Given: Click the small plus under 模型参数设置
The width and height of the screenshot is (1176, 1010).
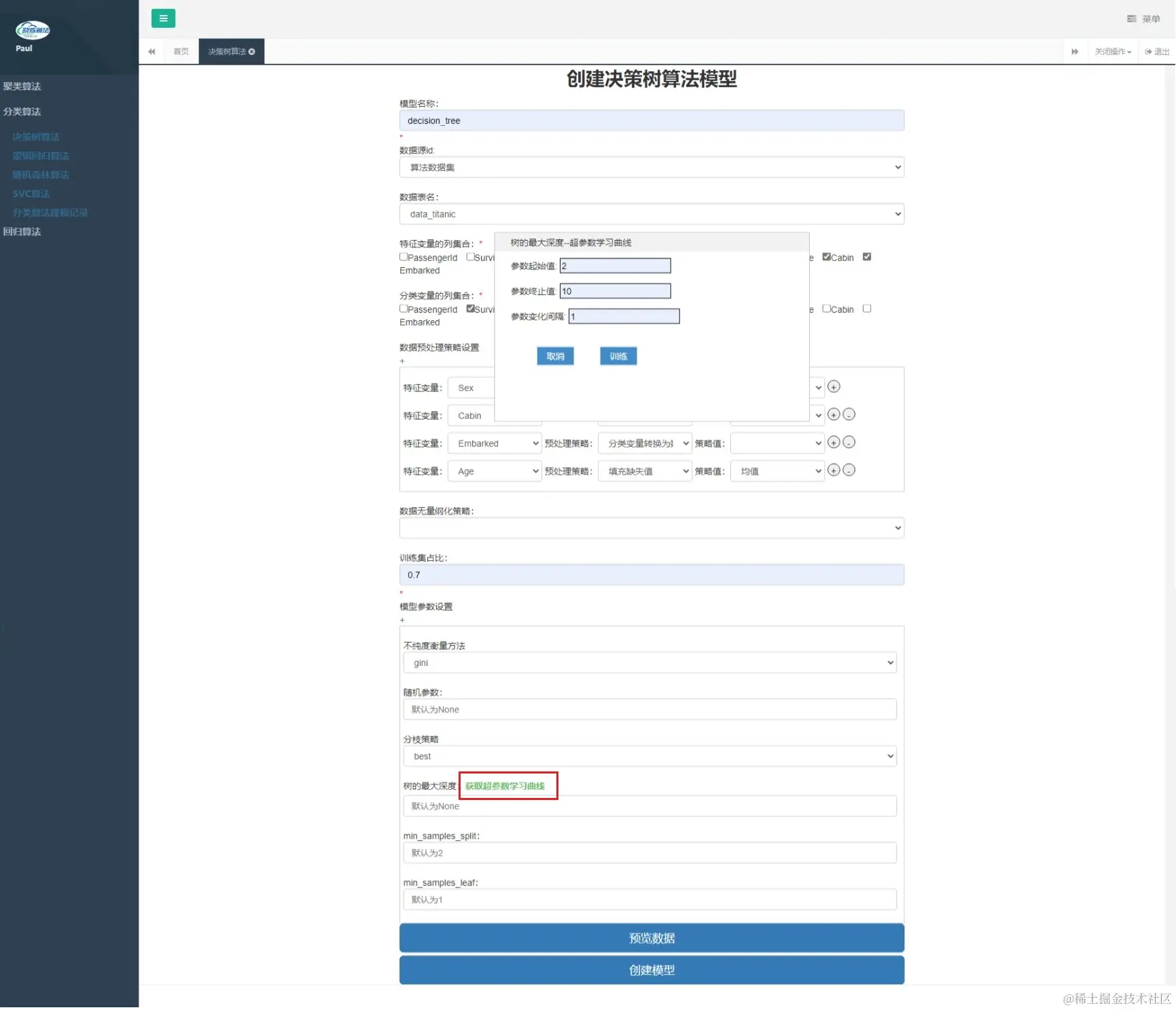Looking at the screenshot, I should tap(402, 620).
